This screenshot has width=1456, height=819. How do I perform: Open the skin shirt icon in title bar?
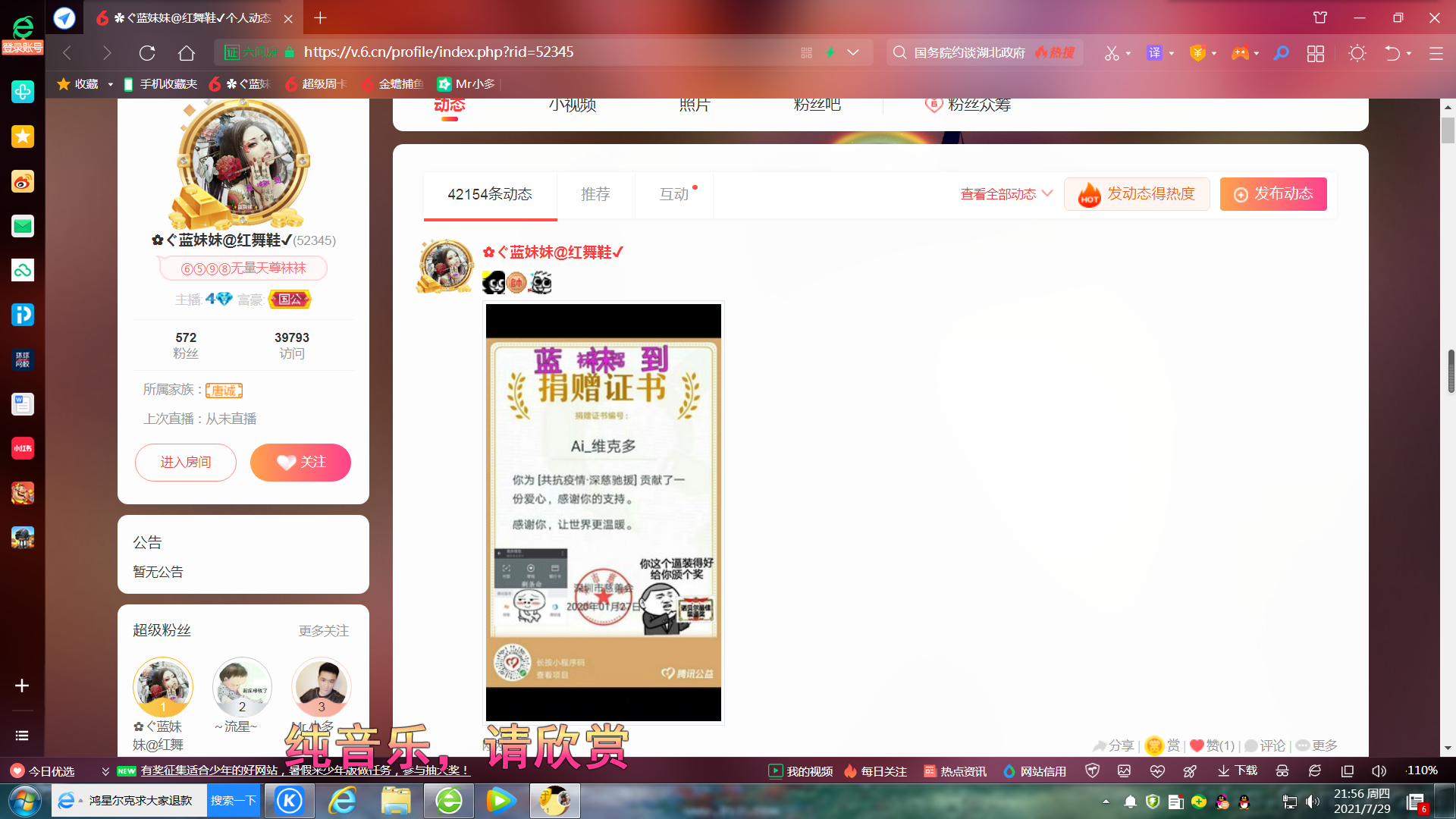pos(1320,17)
